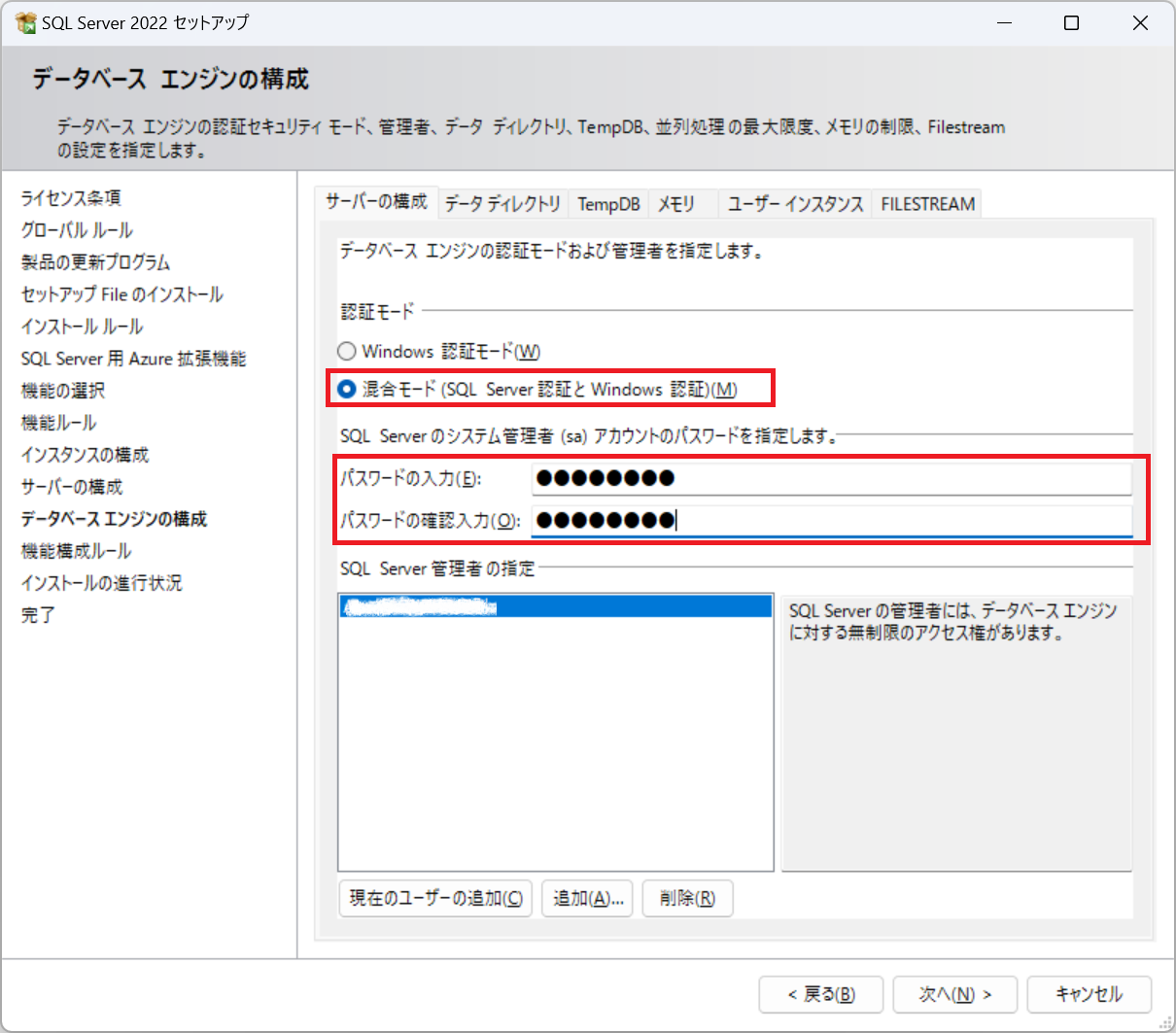Image resolution: width=1176 pixels, height=1033 pixels.
Task: Click the 削除(R) button
Action: [x=687, y=899]
